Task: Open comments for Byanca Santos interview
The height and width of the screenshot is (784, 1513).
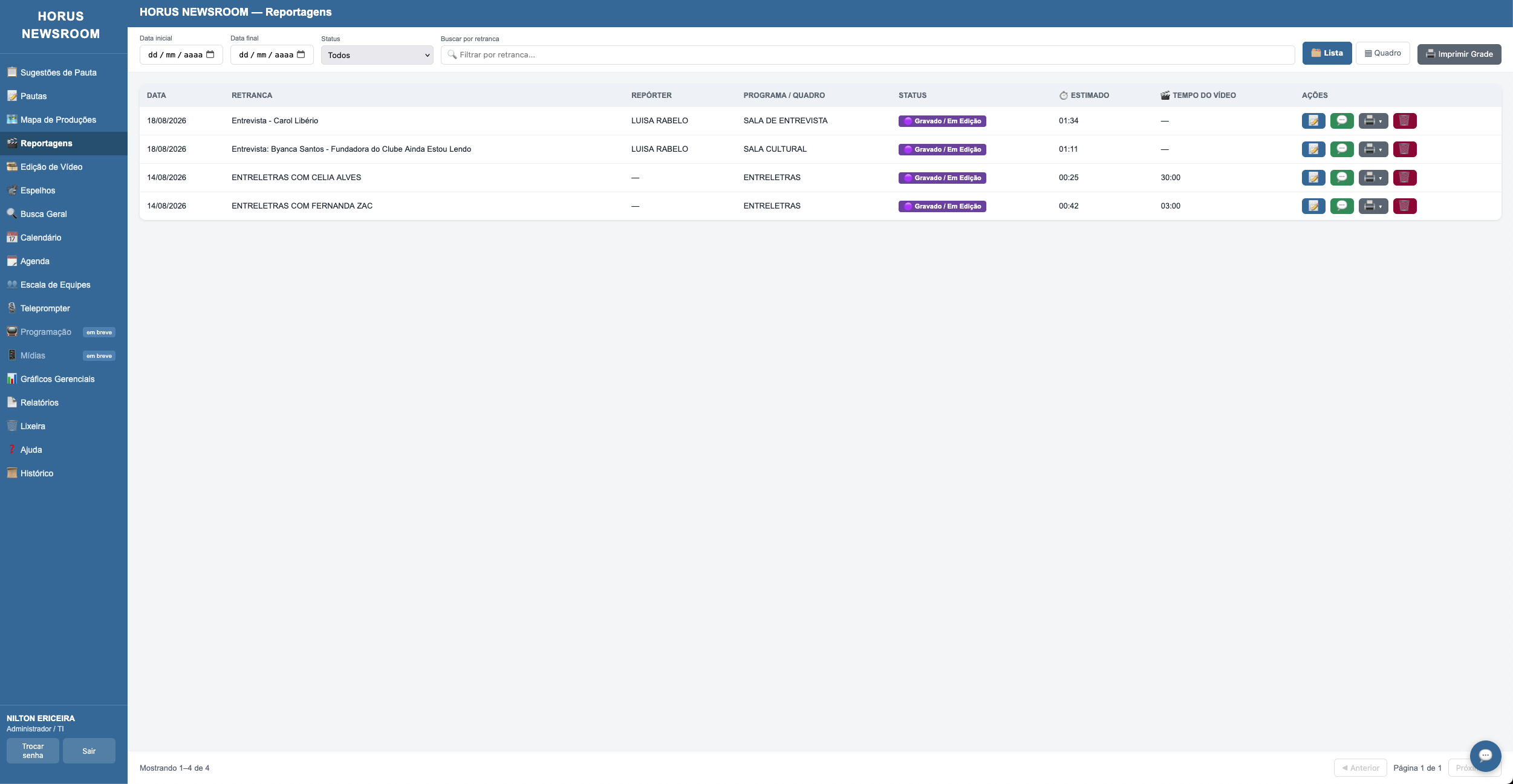Action: [1341, 149]
